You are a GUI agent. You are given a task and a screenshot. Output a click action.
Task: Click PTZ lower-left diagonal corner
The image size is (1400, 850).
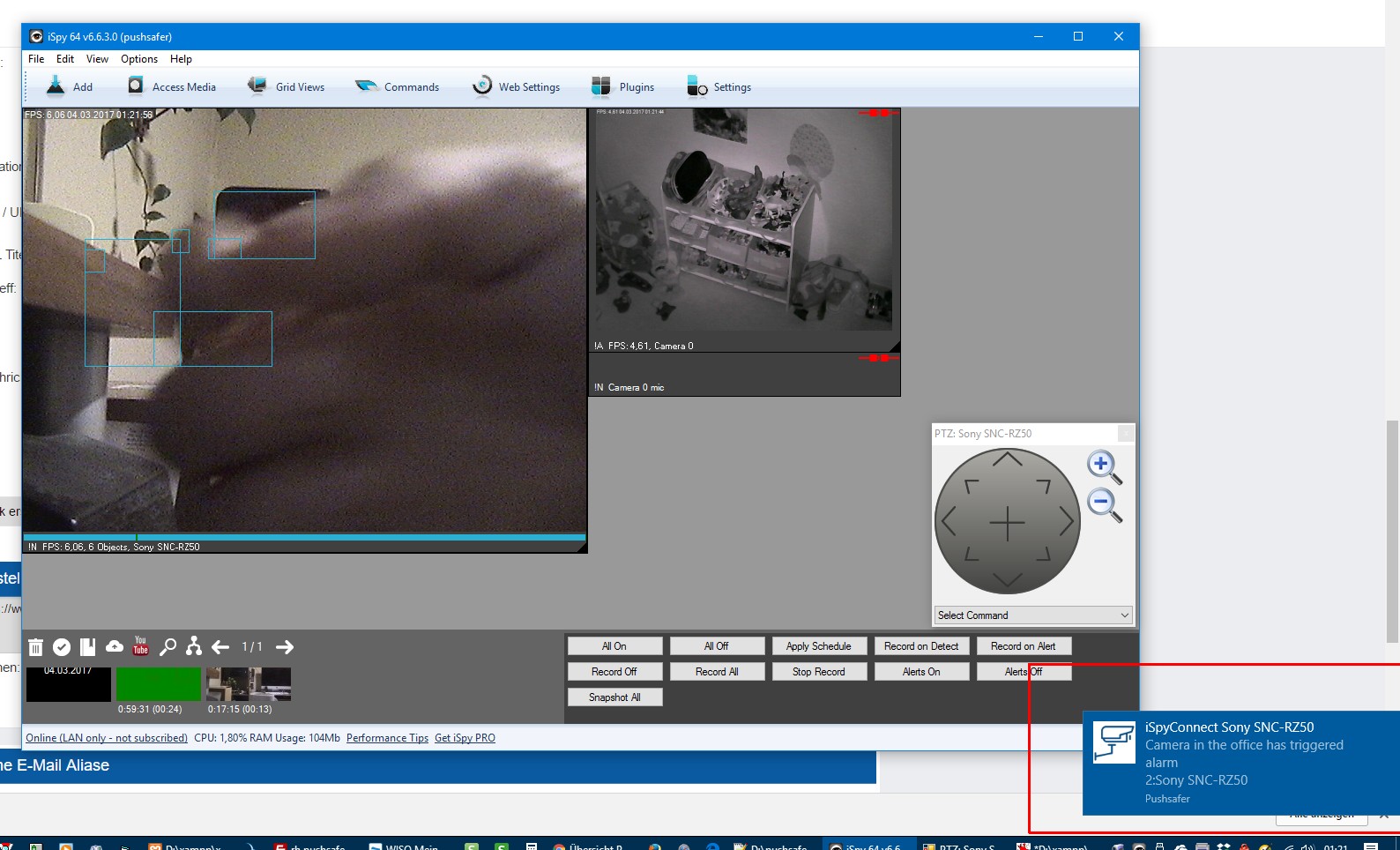click(972, 554)
